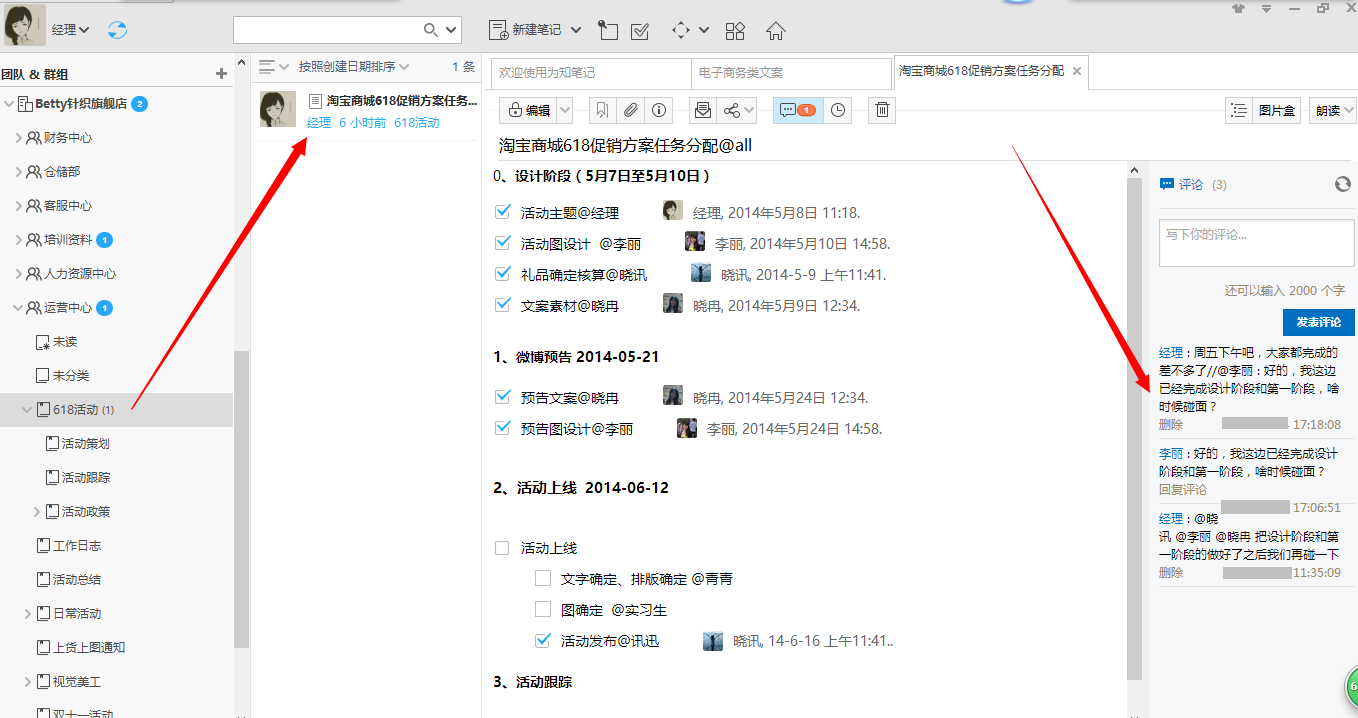Click the share icon in note toolbar

(733, 110)
